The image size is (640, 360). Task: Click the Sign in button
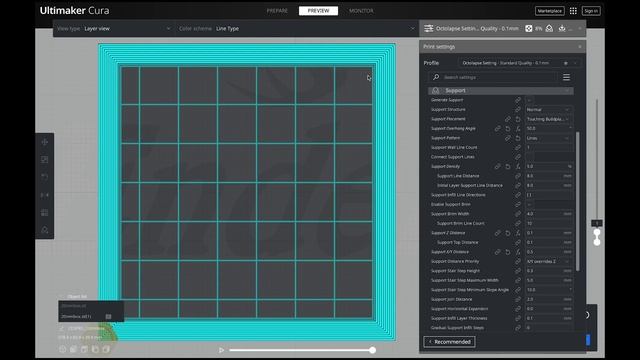pyautogui.click(x=591, y=11)
